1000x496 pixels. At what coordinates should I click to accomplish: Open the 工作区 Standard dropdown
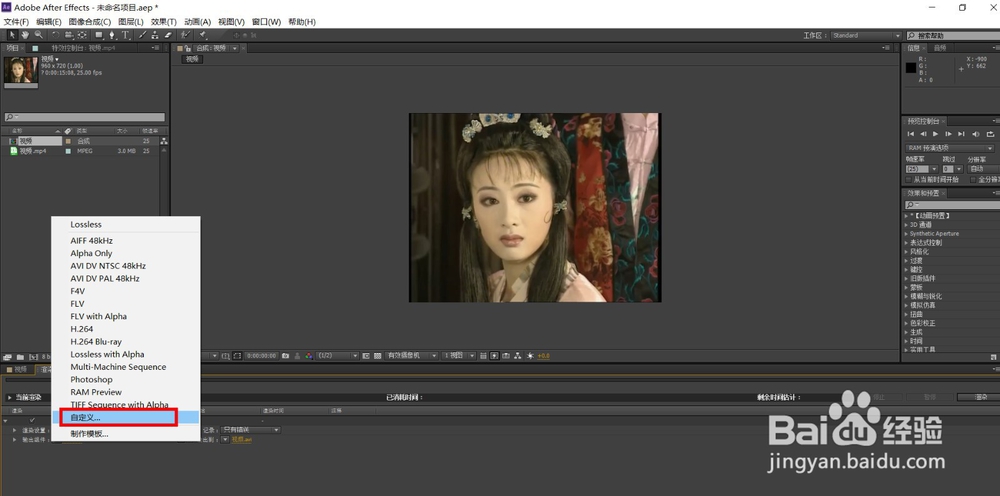pyautogui.click(x=866, y=36)
